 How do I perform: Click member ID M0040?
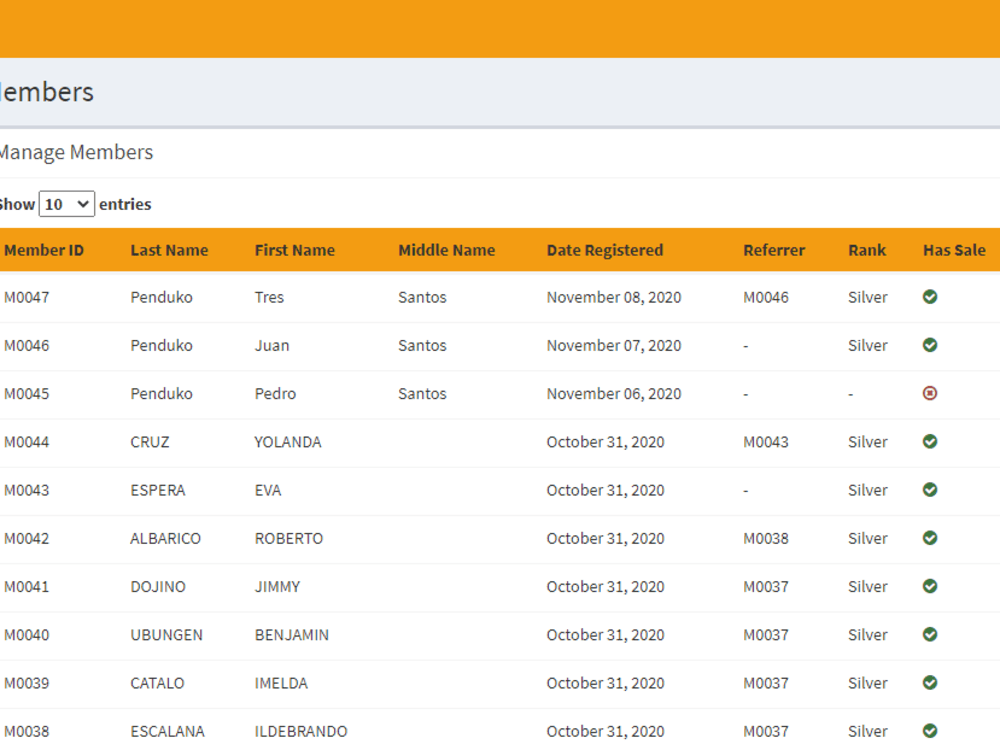point(27,635)
